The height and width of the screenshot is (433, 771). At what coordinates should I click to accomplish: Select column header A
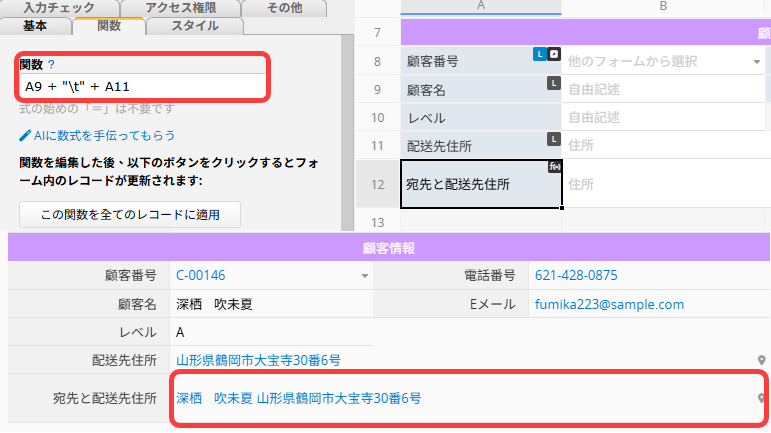(x=481, y=6)
